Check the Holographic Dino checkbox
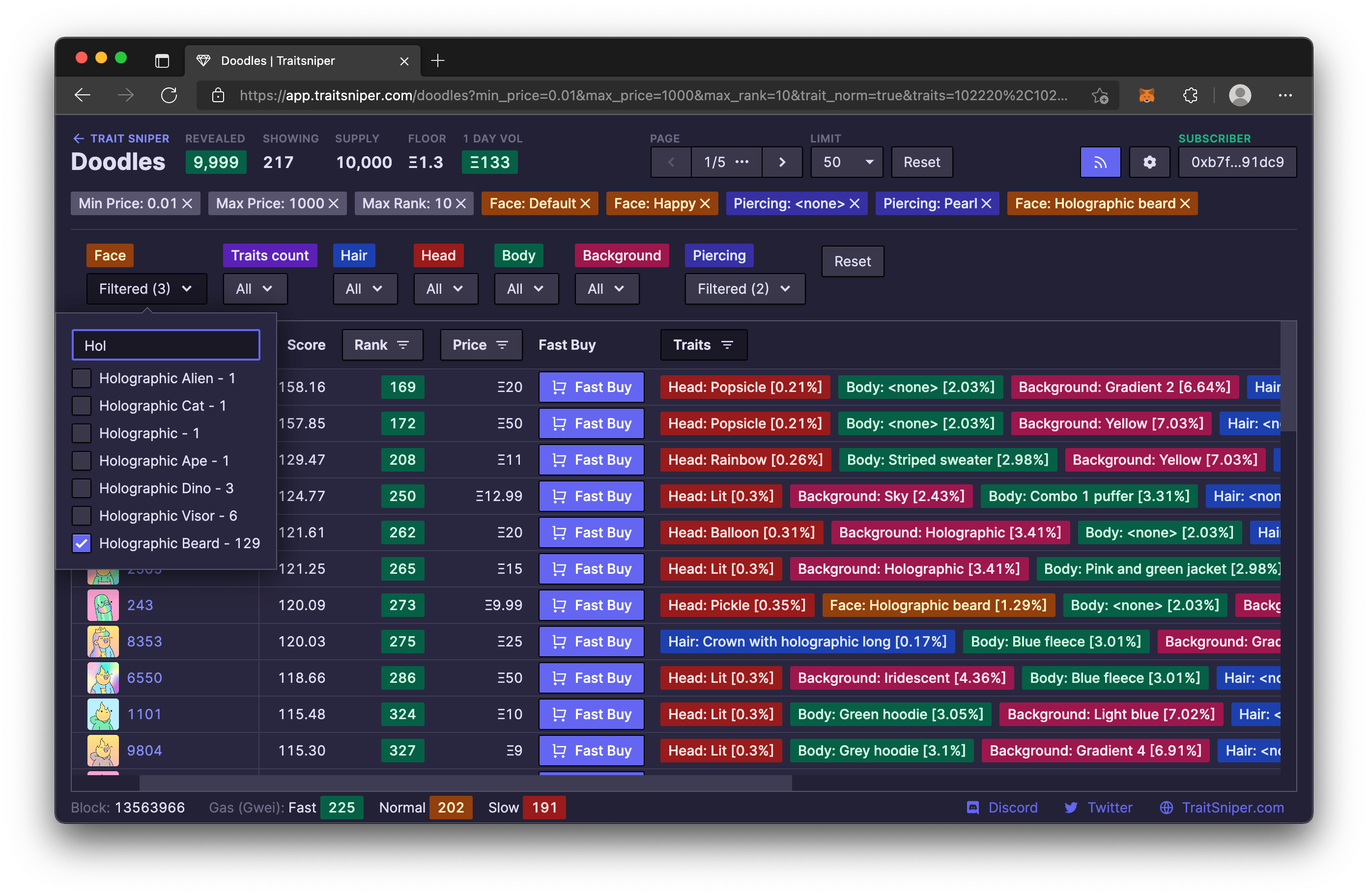Image resolution: width=1368 pixels, height=896 pixels. (82, 488)
